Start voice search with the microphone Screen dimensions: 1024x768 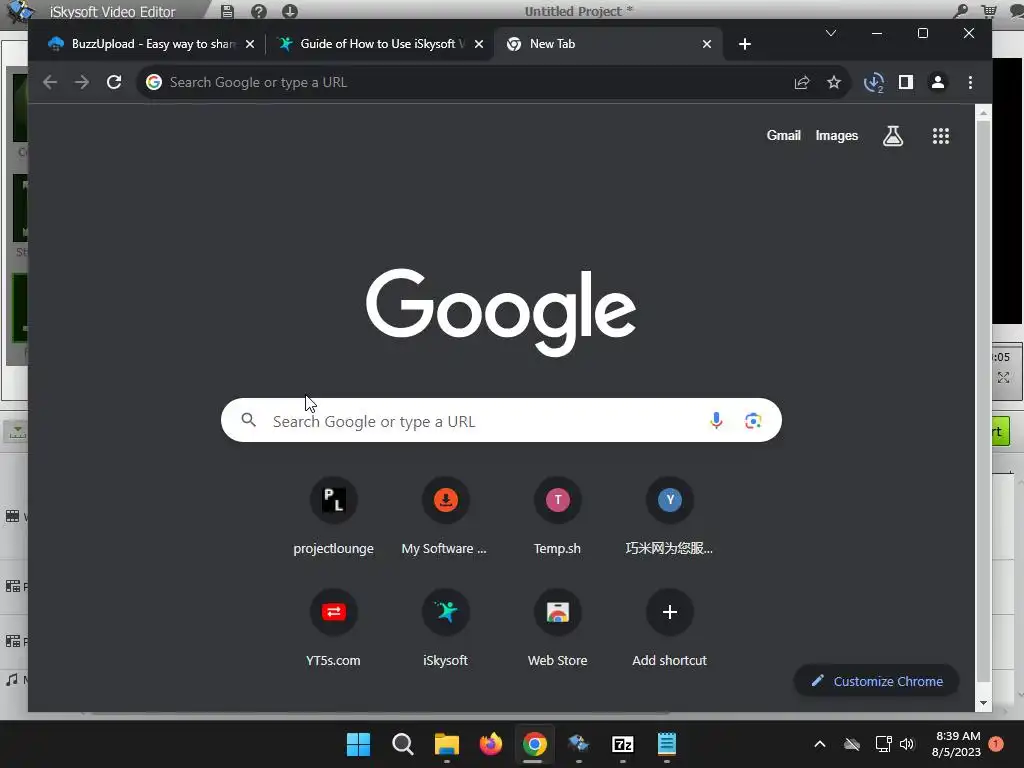pyautogui.click(x=716, y=421)
